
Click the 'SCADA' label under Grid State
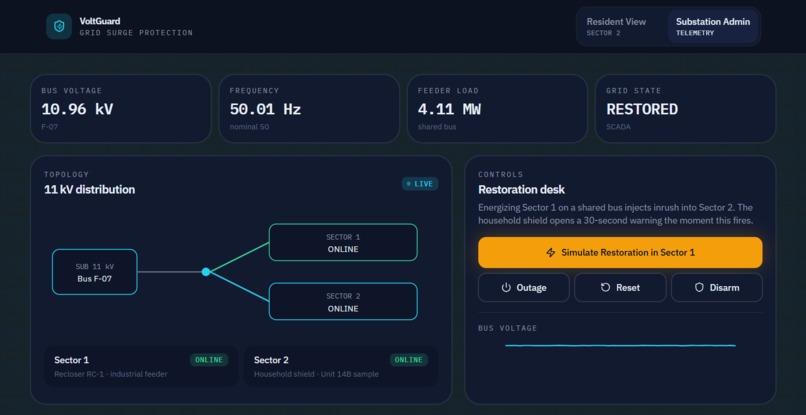point(617,127)
